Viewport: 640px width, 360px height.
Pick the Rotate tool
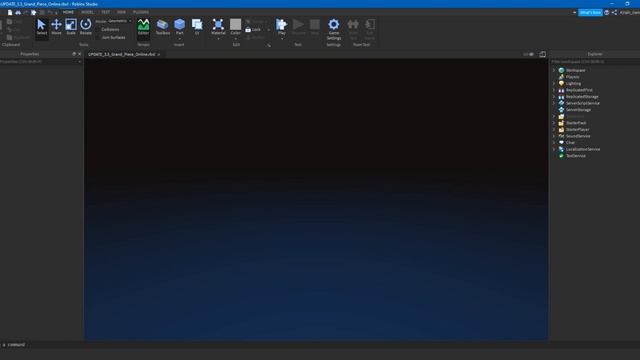click(86, 27)
